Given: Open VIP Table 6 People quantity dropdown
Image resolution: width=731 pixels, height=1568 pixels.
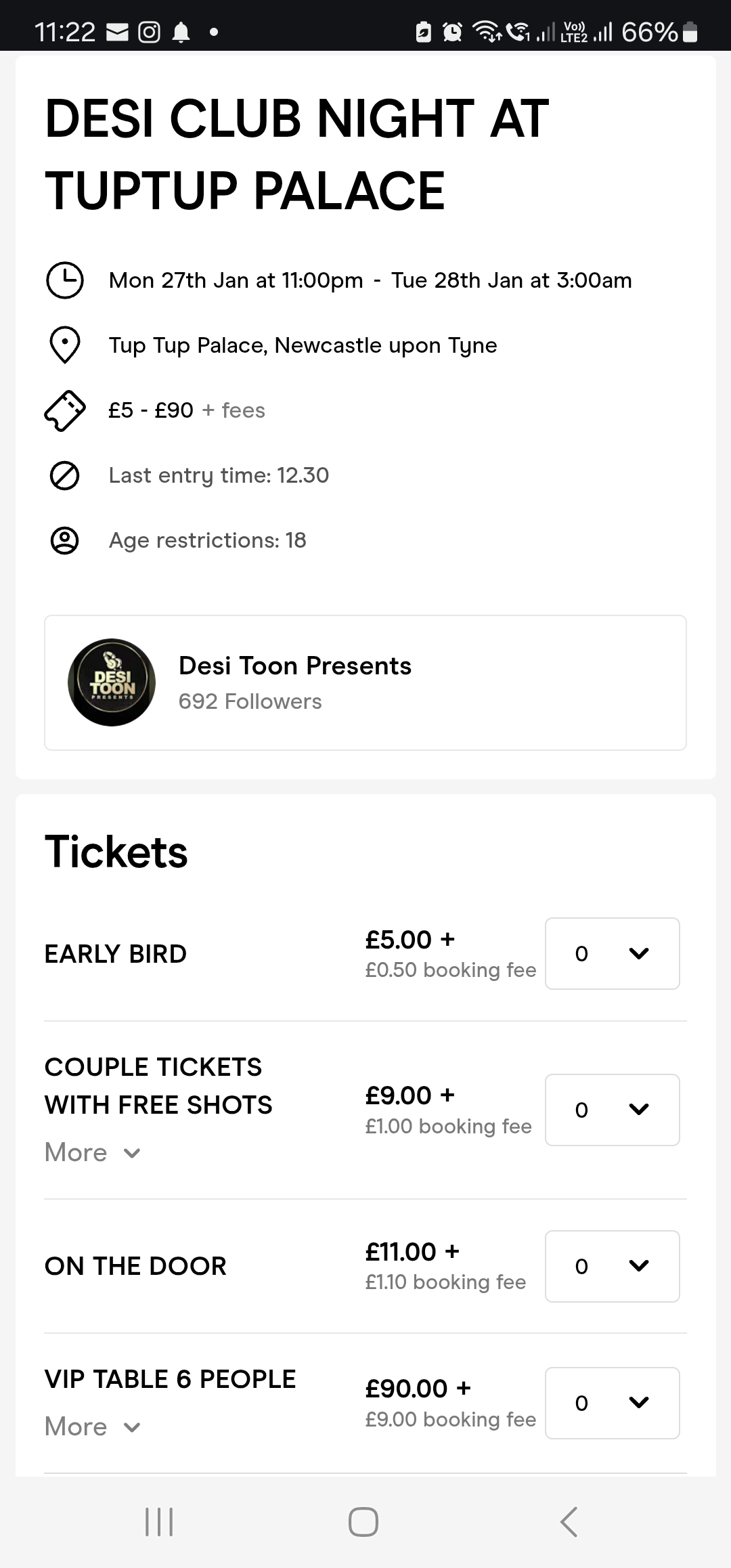Looking at the screenshot, I should [612, 1403].
